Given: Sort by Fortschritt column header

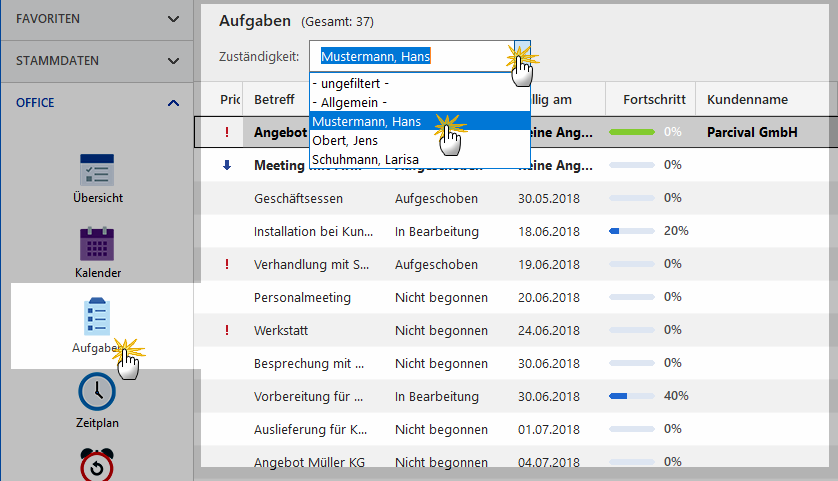Looking at the screenshot, I should (654, 99).
